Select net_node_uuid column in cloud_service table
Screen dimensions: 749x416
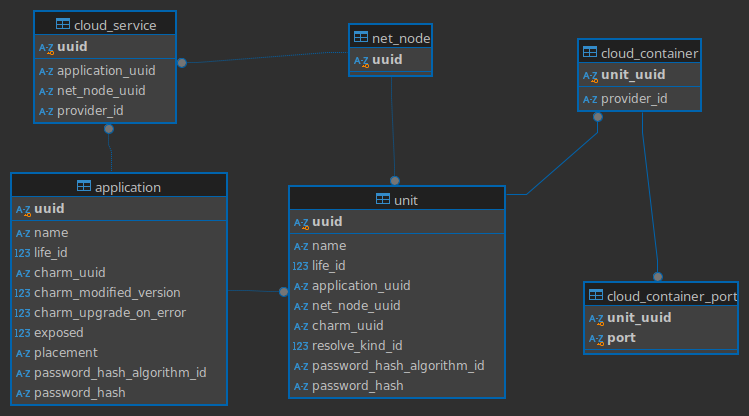pos(101,90)
